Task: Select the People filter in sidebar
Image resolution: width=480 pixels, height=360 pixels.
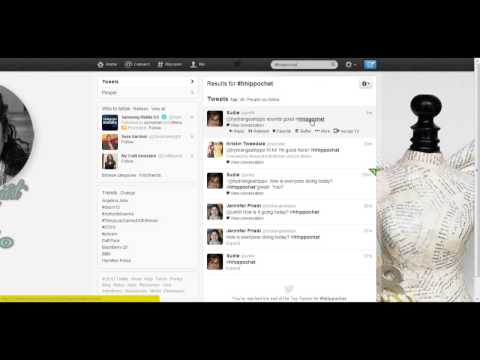Action: (147, 92)
